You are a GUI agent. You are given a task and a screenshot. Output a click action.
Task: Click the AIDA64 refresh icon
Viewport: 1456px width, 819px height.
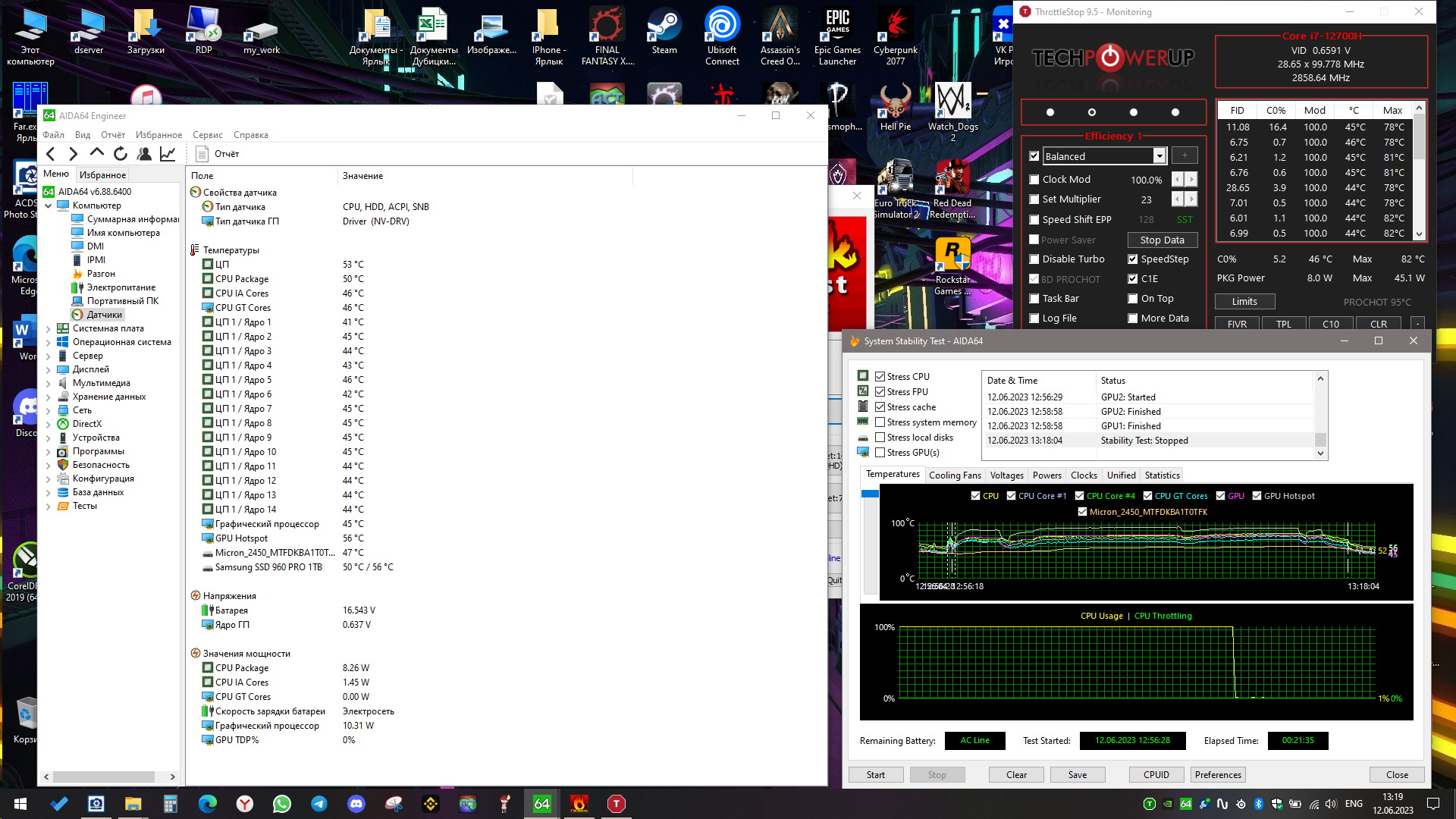click(x=120, y=154)
